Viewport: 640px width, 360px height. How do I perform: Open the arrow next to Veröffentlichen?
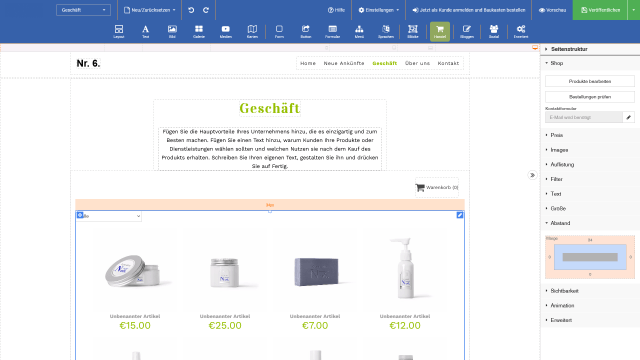tap(633, 10)
